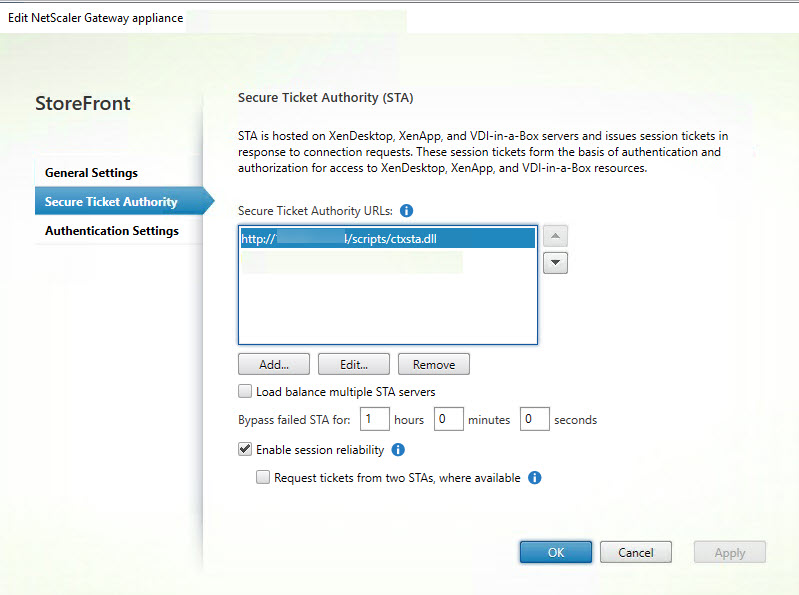
Task: Click info icon next to Enable session reliability
Action: click(398, 450)
